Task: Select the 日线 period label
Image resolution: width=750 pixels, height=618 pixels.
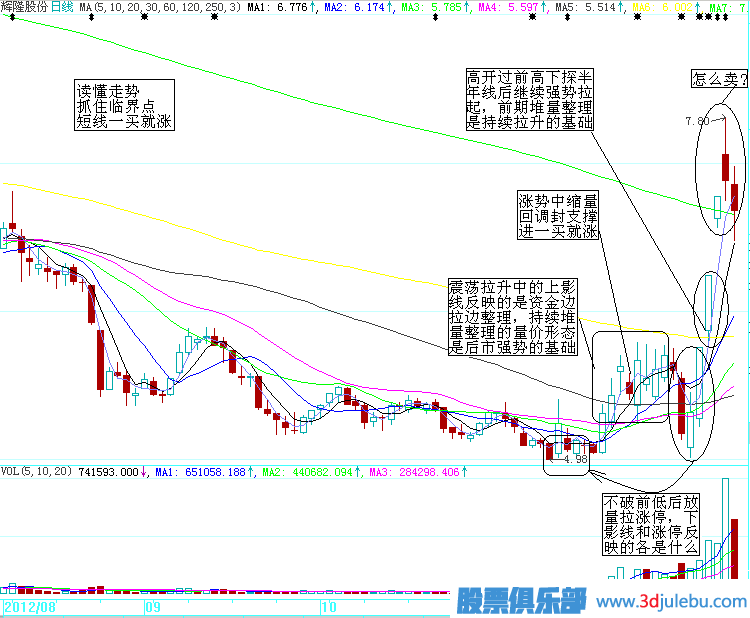Action: coord(62,7)
